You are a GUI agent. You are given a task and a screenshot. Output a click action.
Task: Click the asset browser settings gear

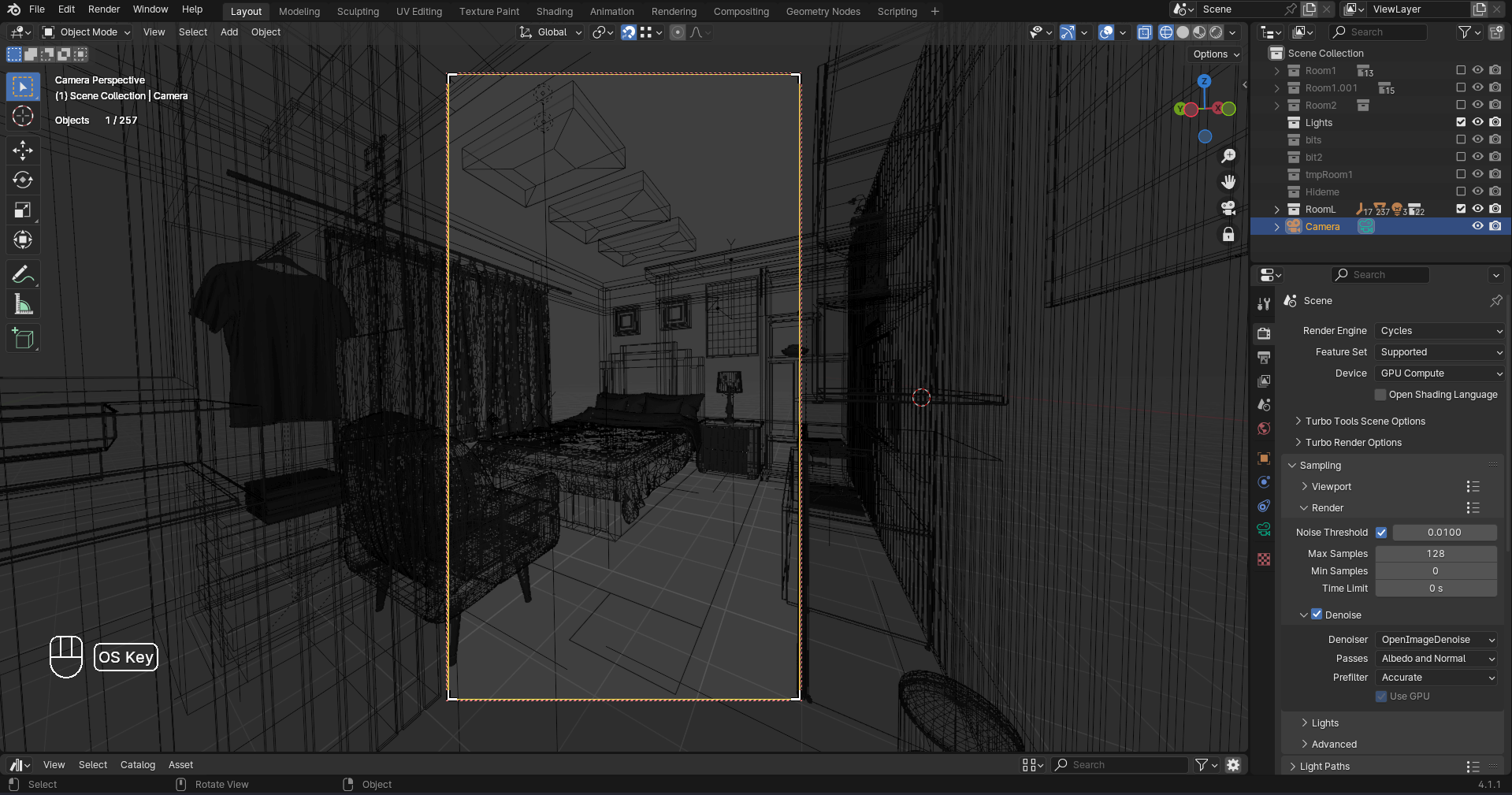[1233, 765]
